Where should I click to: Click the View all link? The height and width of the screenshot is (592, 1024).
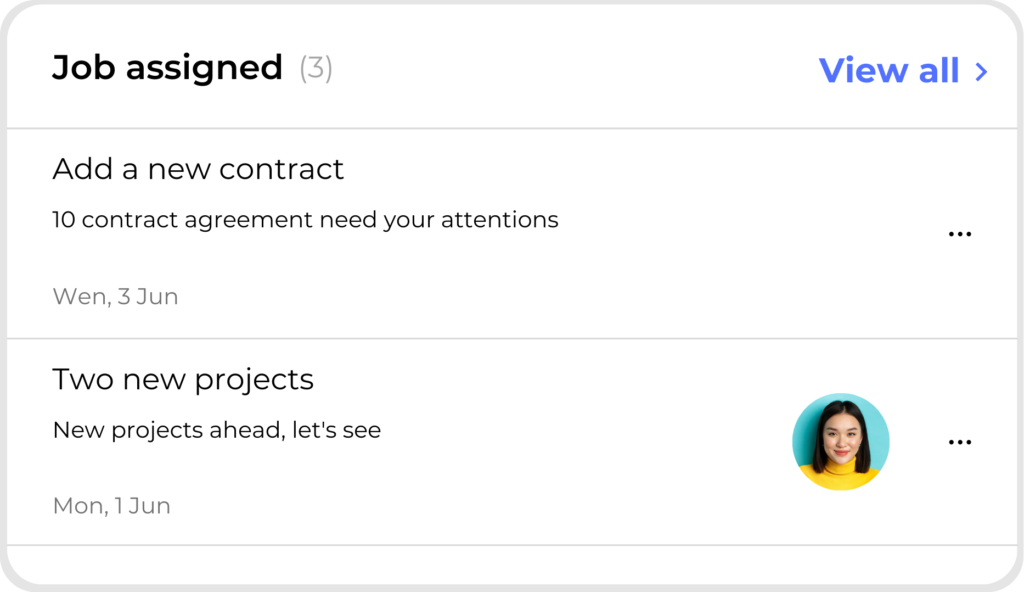889,70
